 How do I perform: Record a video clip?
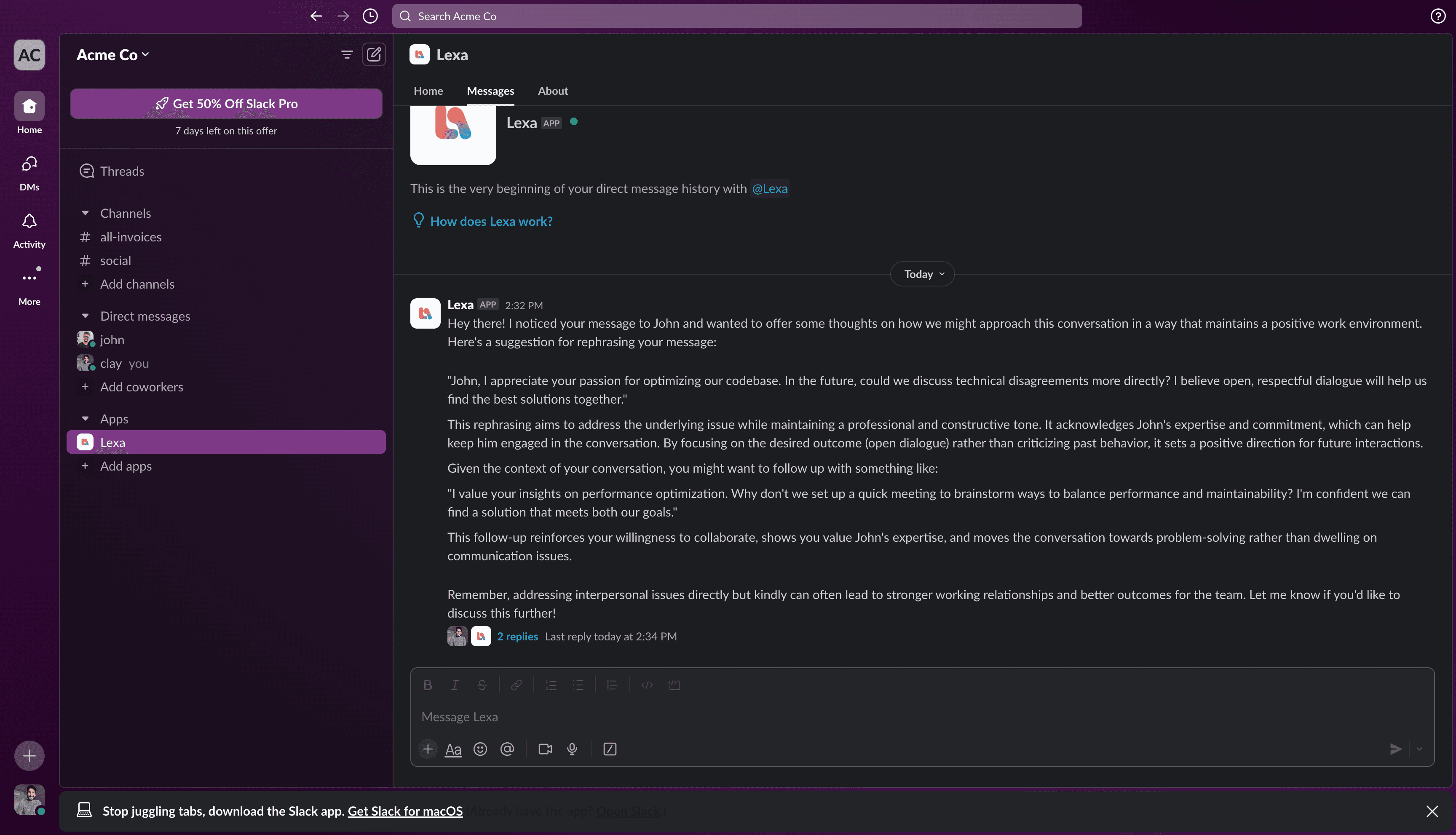pyautogui.click(x=545, y=749)
